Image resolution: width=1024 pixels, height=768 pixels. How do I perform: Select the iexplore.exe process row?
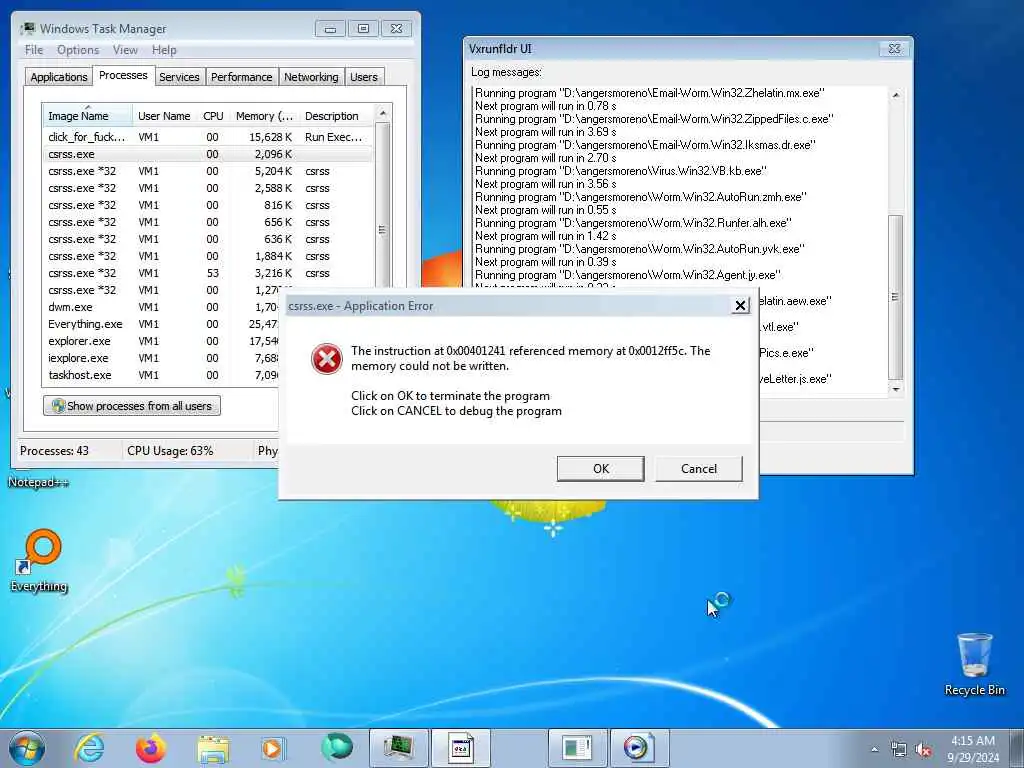pos(161,358)
